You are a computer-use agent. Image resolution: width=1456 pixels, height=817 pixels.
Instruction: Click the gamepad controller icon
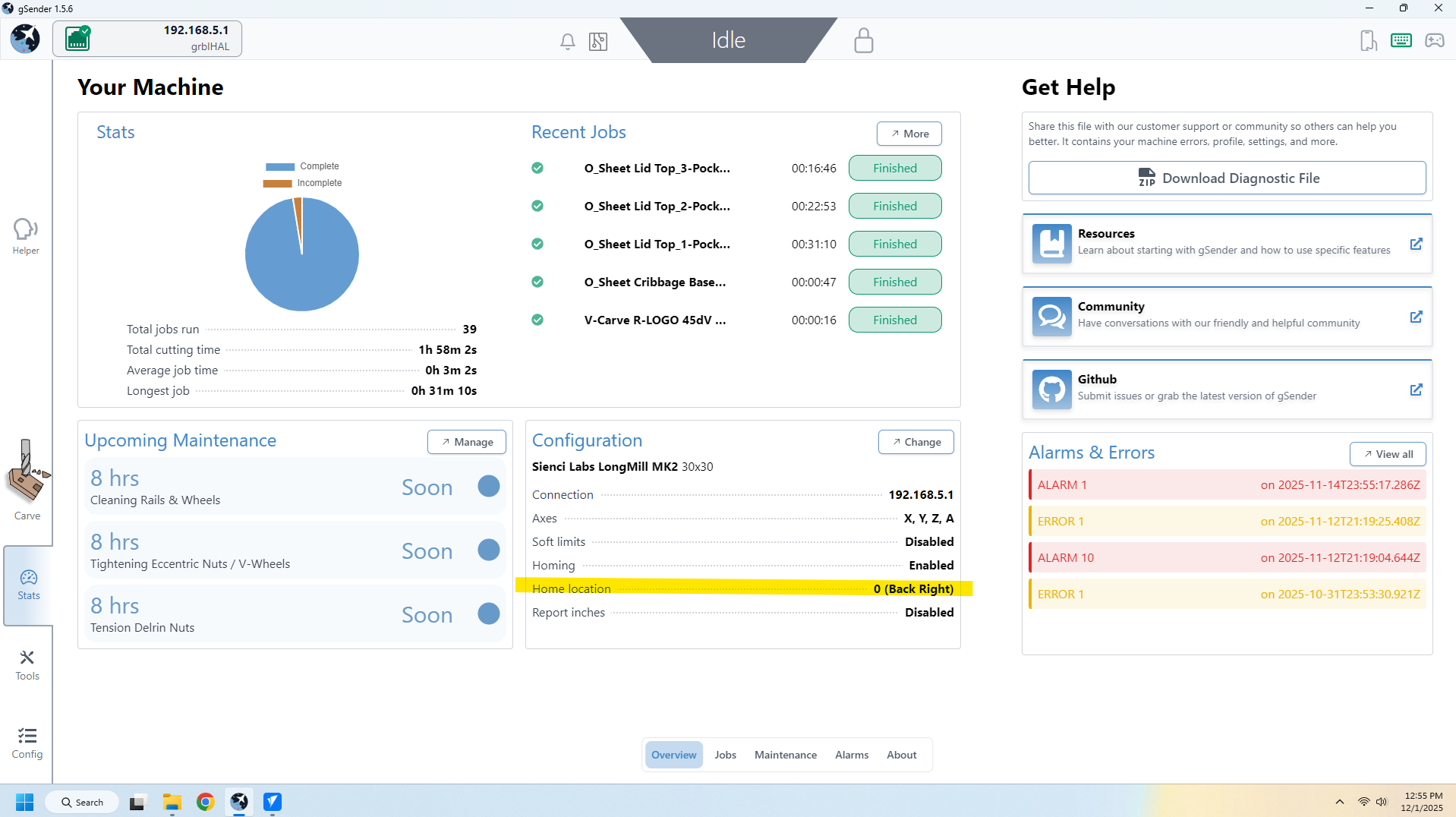coord(1434,40)
